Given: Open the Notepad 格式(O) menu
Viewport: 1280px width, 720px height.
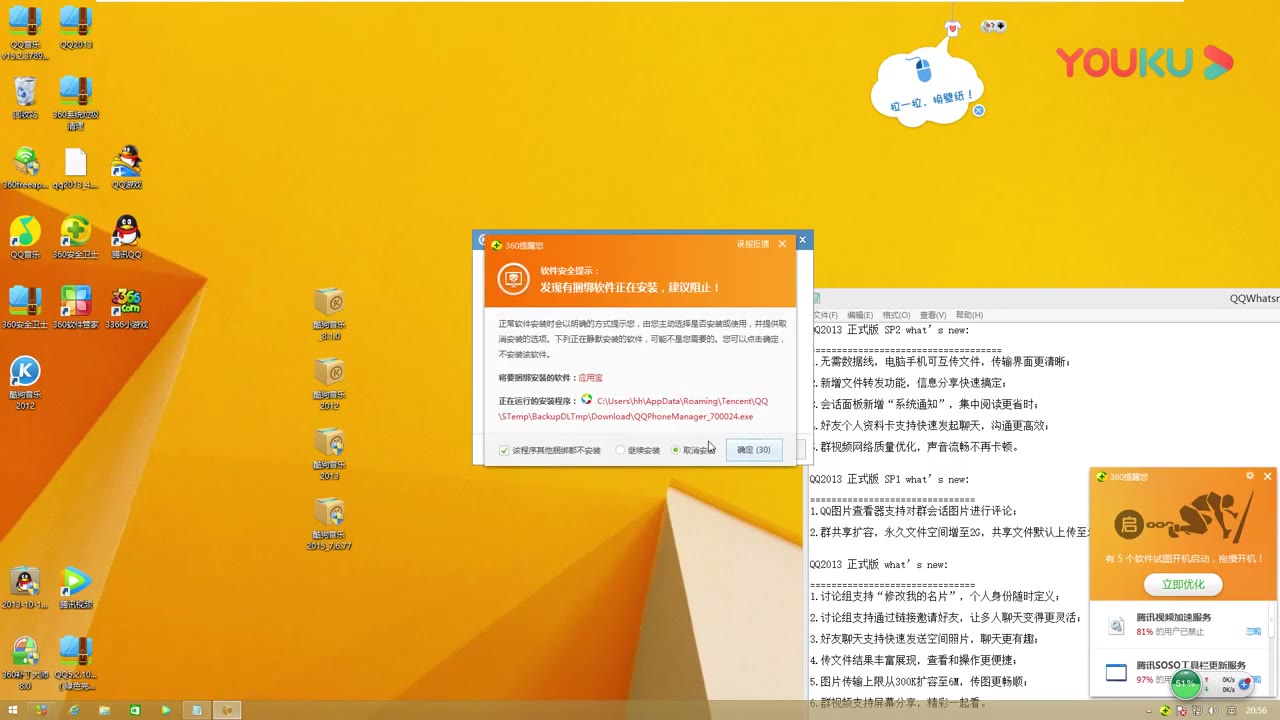Looking at the screenshot, I should (x=896, y=315).
